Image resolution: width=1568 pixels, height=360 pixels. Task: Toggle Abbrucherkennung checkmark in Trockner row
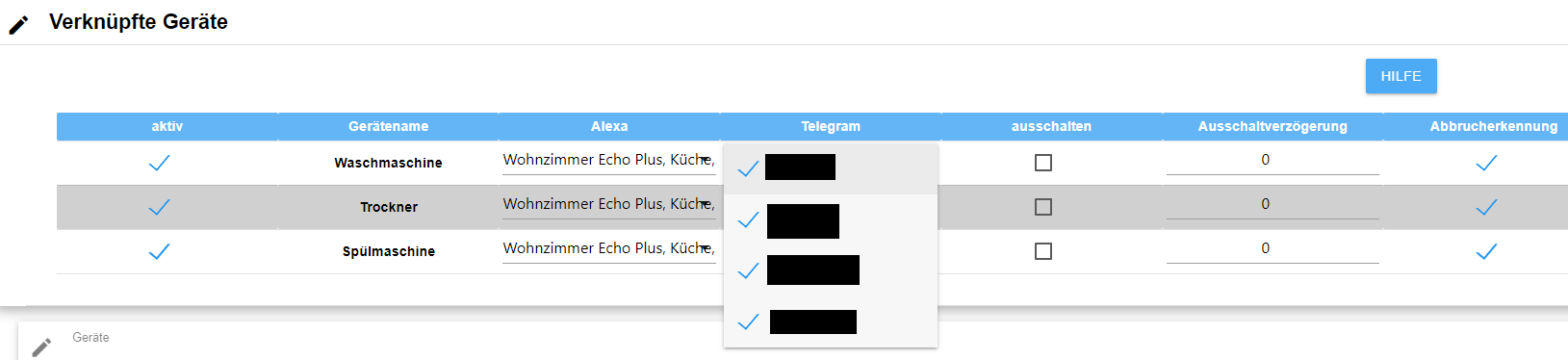[x=1486, y=207]
